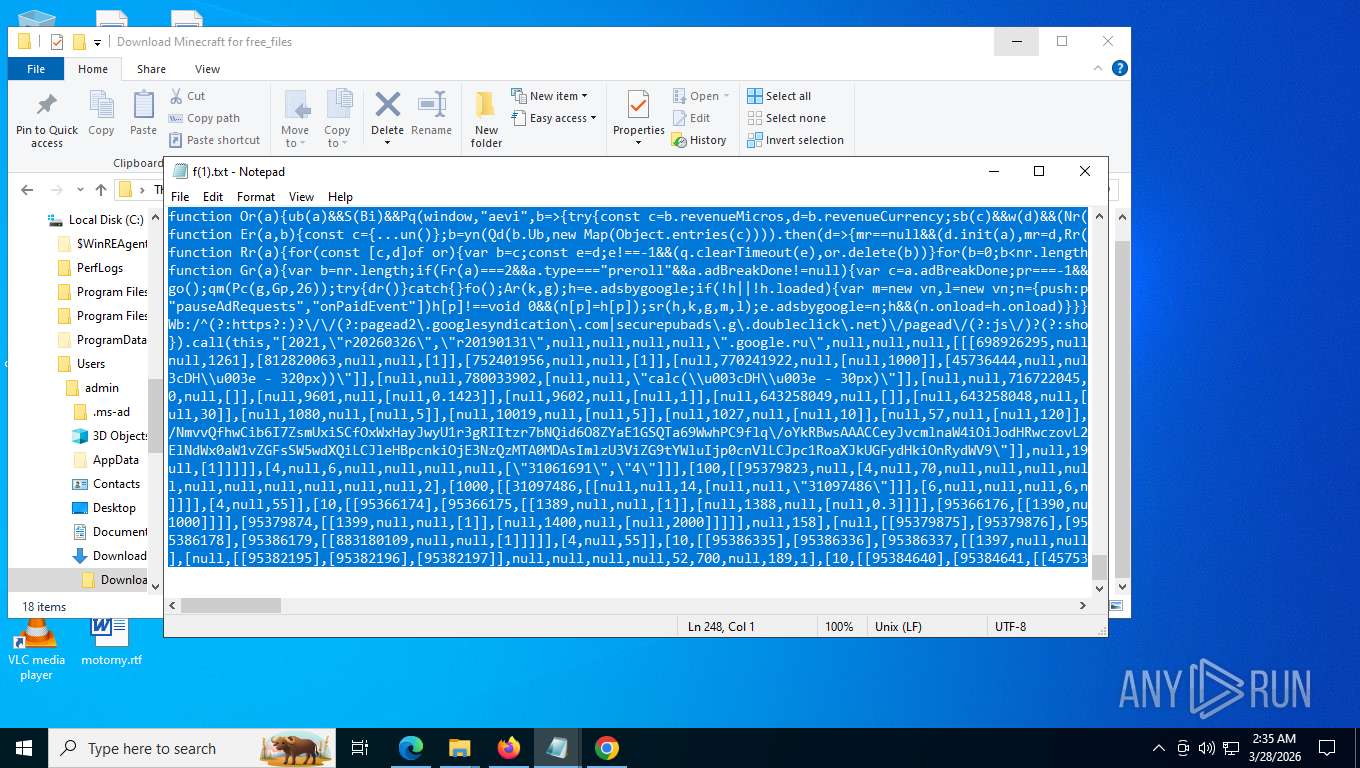Select admin folder in tree
This screenshot has height=768, width=1360.
(93, 388)
